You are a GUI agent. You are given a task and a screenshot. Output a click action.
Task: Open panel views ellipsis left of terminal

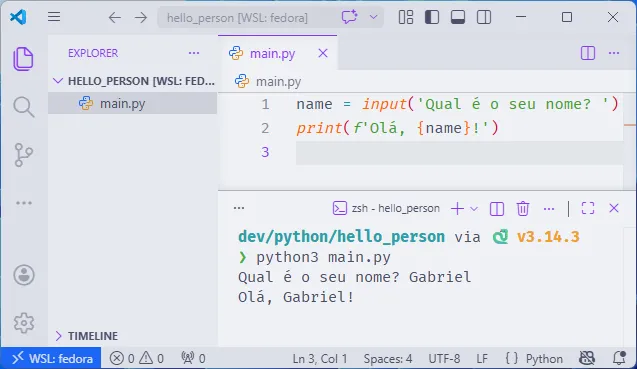pyautogui.click(x=239, y=208)
